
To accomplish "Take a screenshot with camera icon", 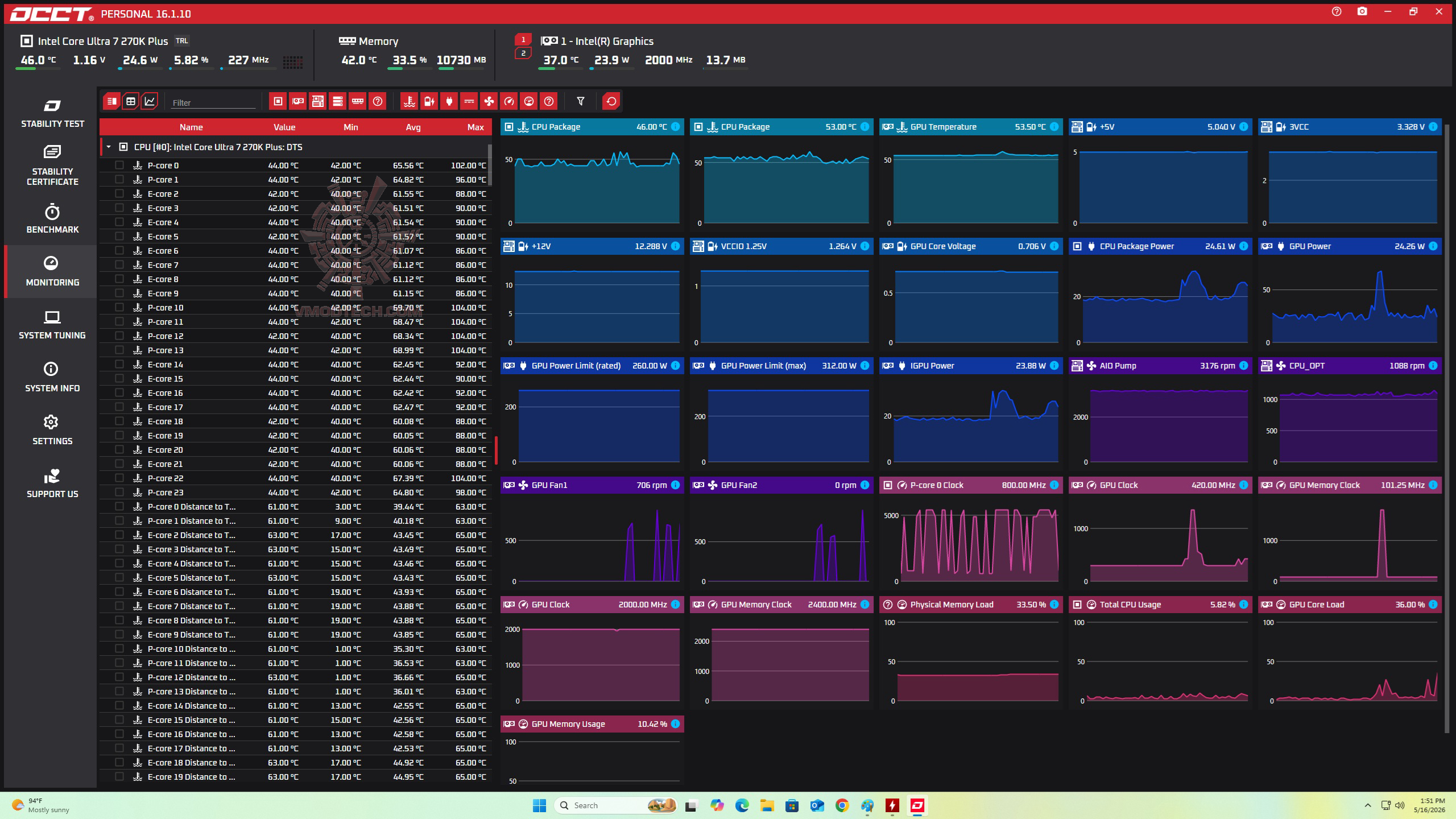I will [x=1362, y=11].
